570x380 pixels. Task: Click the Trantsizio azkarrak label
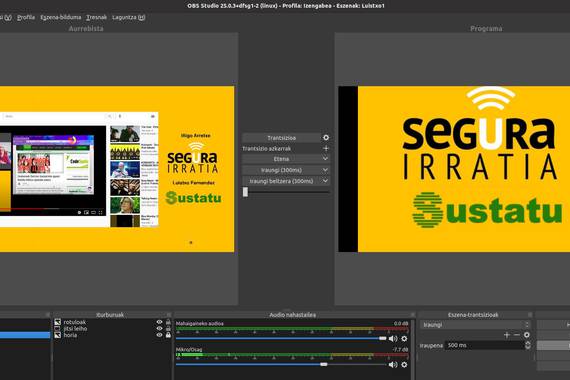(x=266, y=148)
